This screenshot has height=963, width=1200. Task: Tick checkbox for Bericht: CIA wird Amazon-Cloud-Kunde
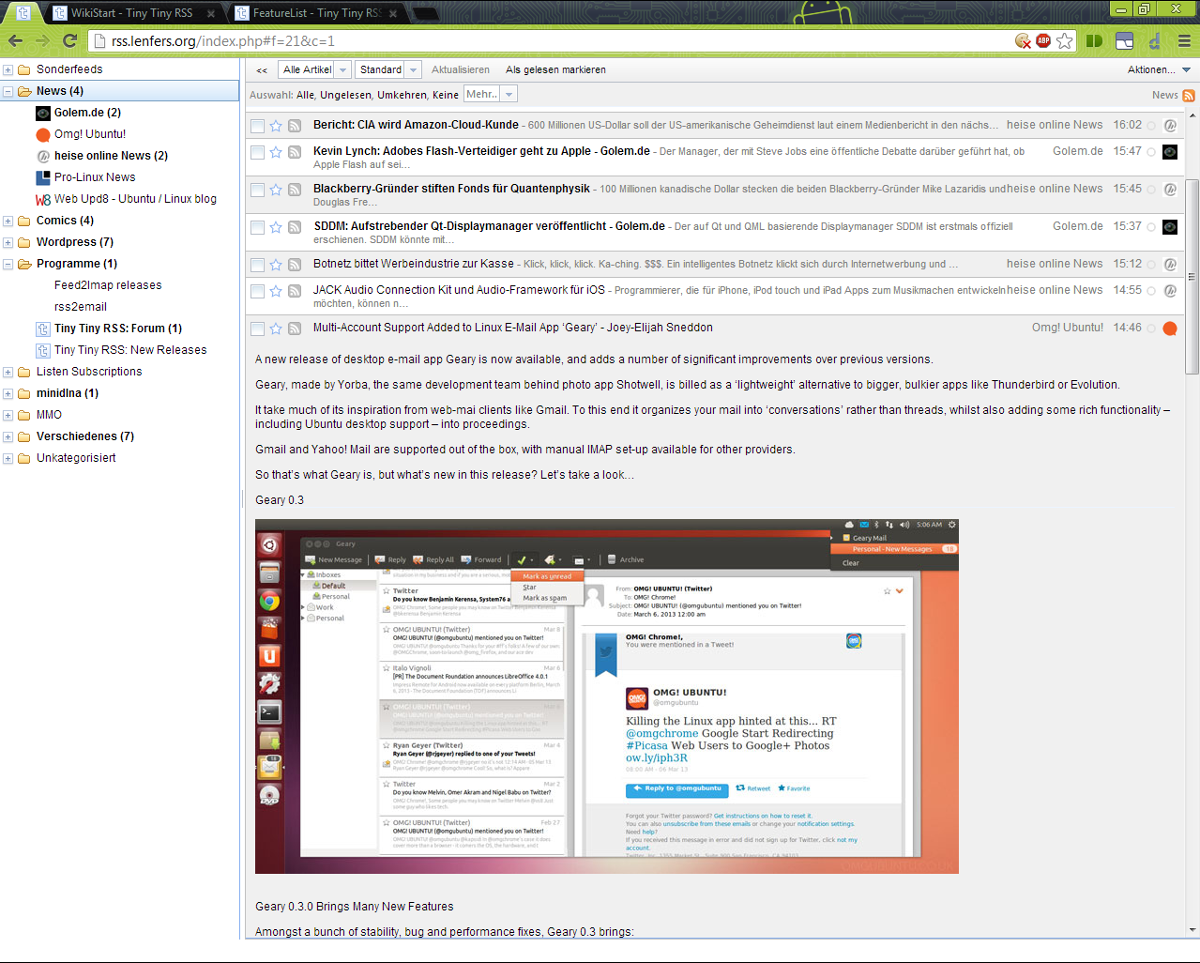click(x=257, y=126)
